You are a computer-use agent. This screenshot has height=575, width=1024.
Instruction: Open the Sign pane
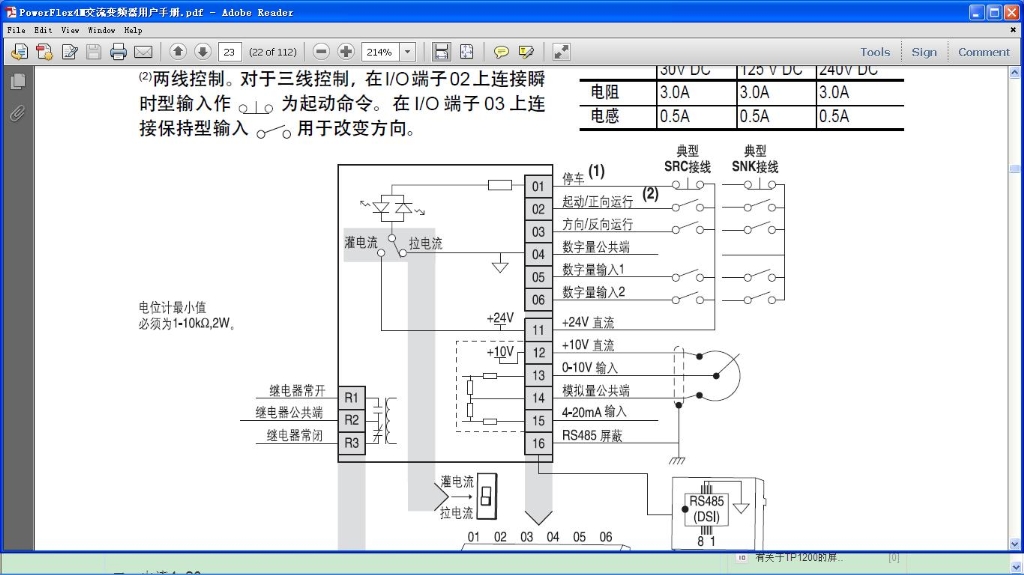pyautogui.click(x=923, y=52)
